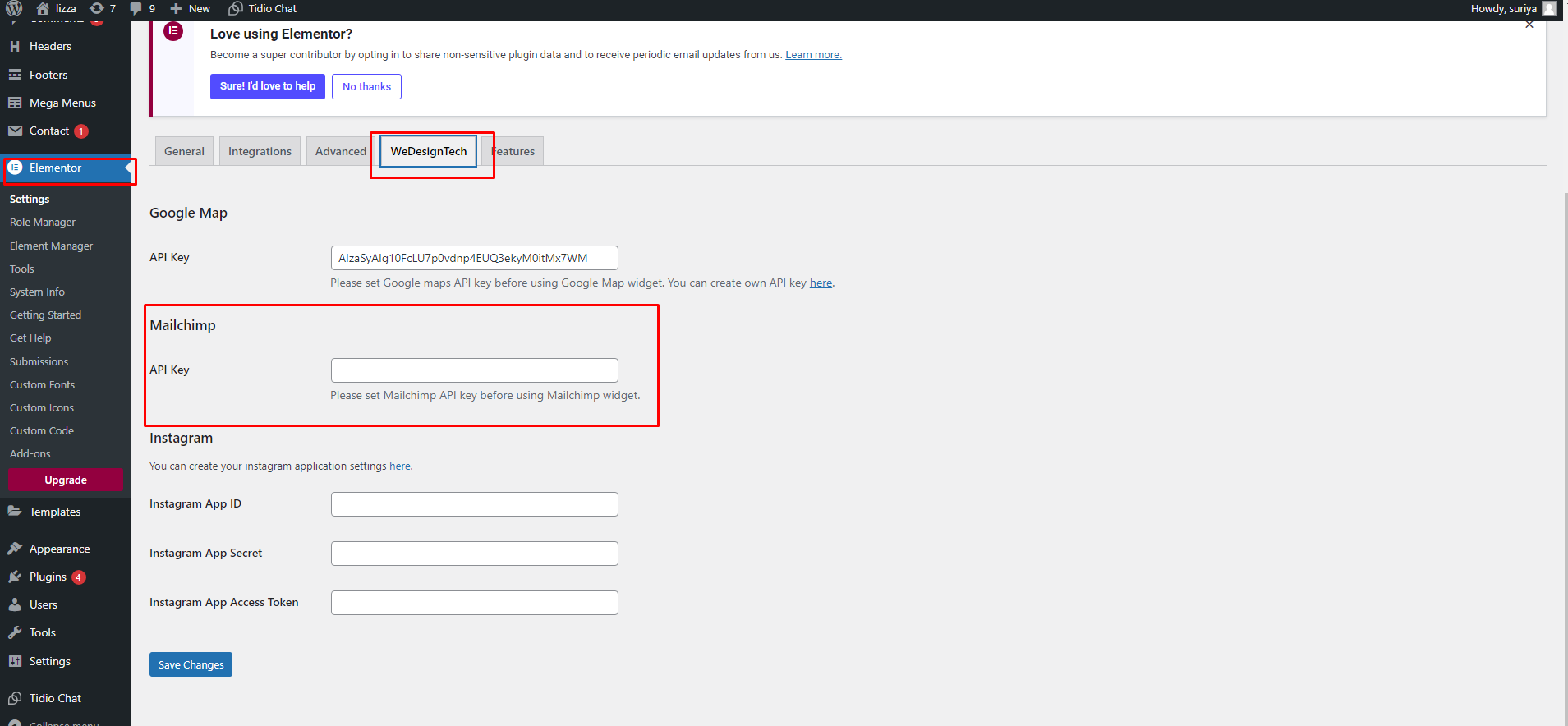Click the Contact envelope icon
The width and height of the screenshot is (1568, 726).
15,131
